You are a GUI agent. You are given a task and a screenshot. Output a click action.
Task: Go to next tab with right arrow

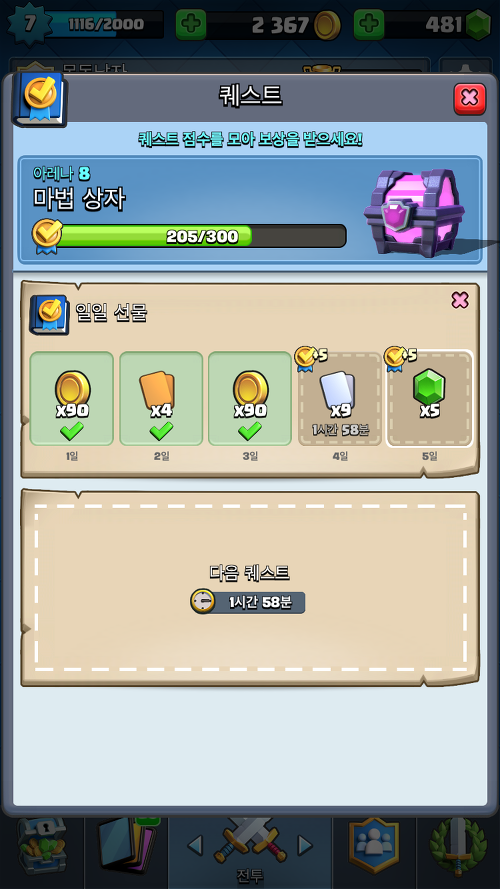pyautogui.click(x=305, y=845)
